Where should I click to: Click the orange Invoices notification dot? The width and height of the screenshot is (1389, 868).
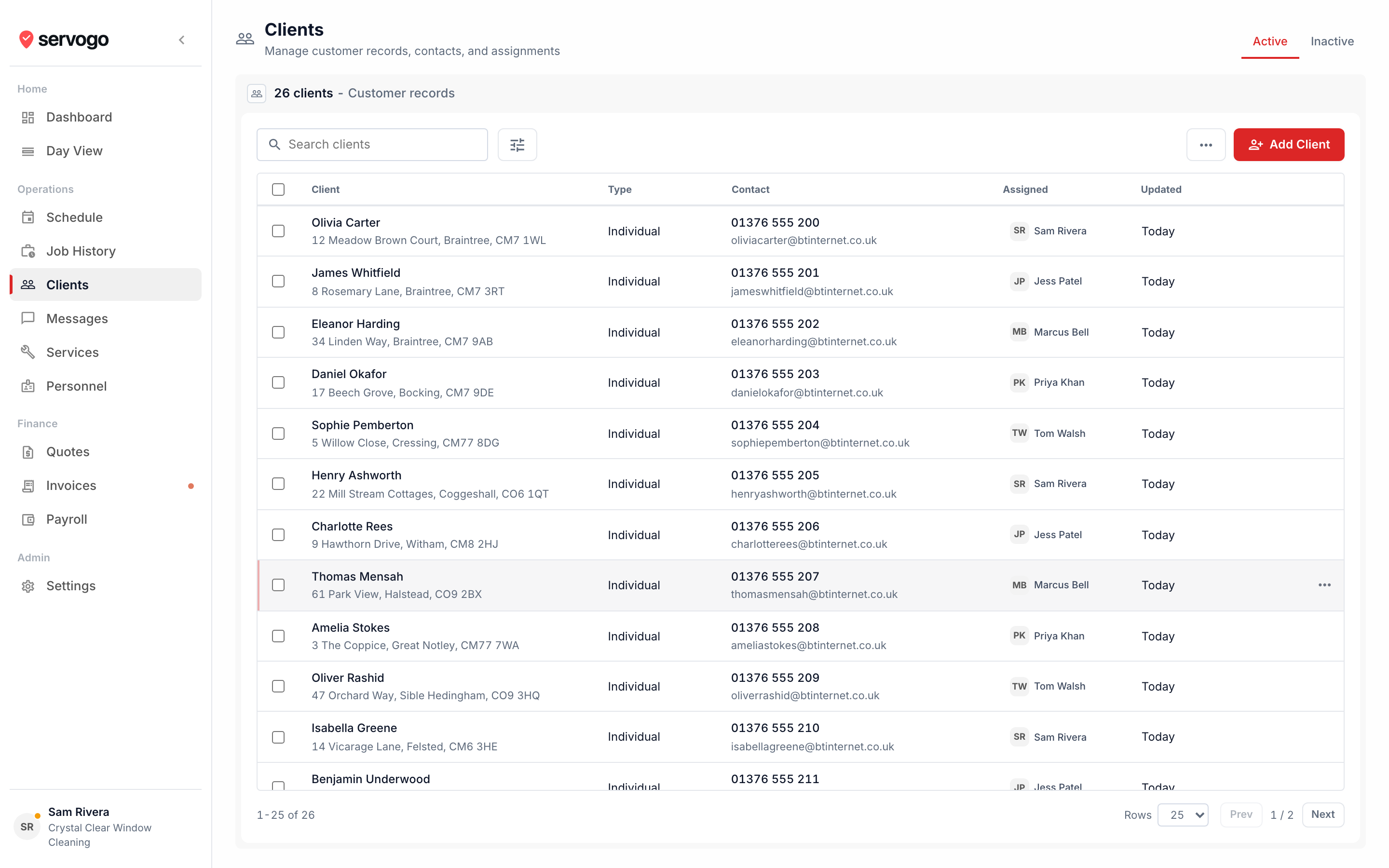point(191,486)
